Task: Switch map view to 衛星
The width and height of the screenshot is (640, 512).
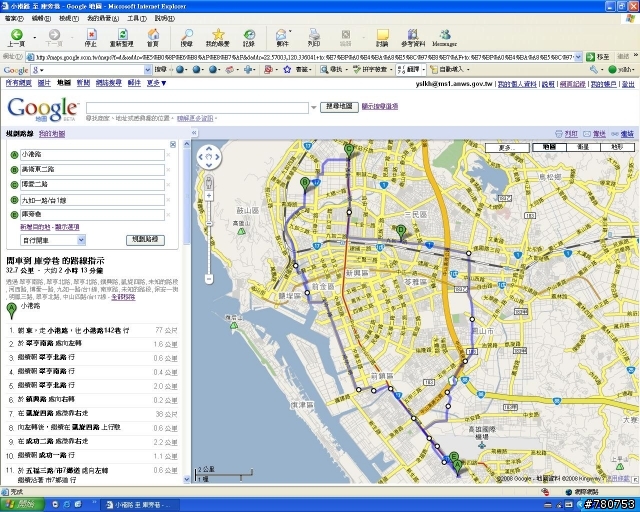Action: click(x=583, y=147)
